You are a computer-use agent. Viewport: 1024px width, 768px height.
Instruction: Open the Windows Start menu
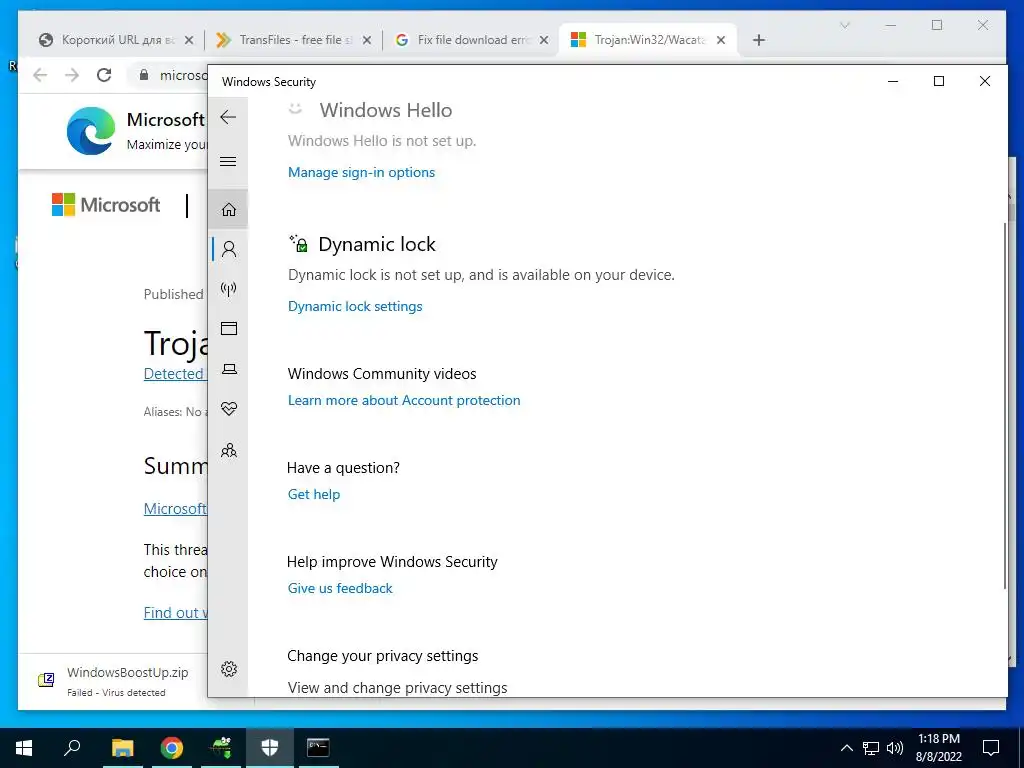click(x=24, y=748)
